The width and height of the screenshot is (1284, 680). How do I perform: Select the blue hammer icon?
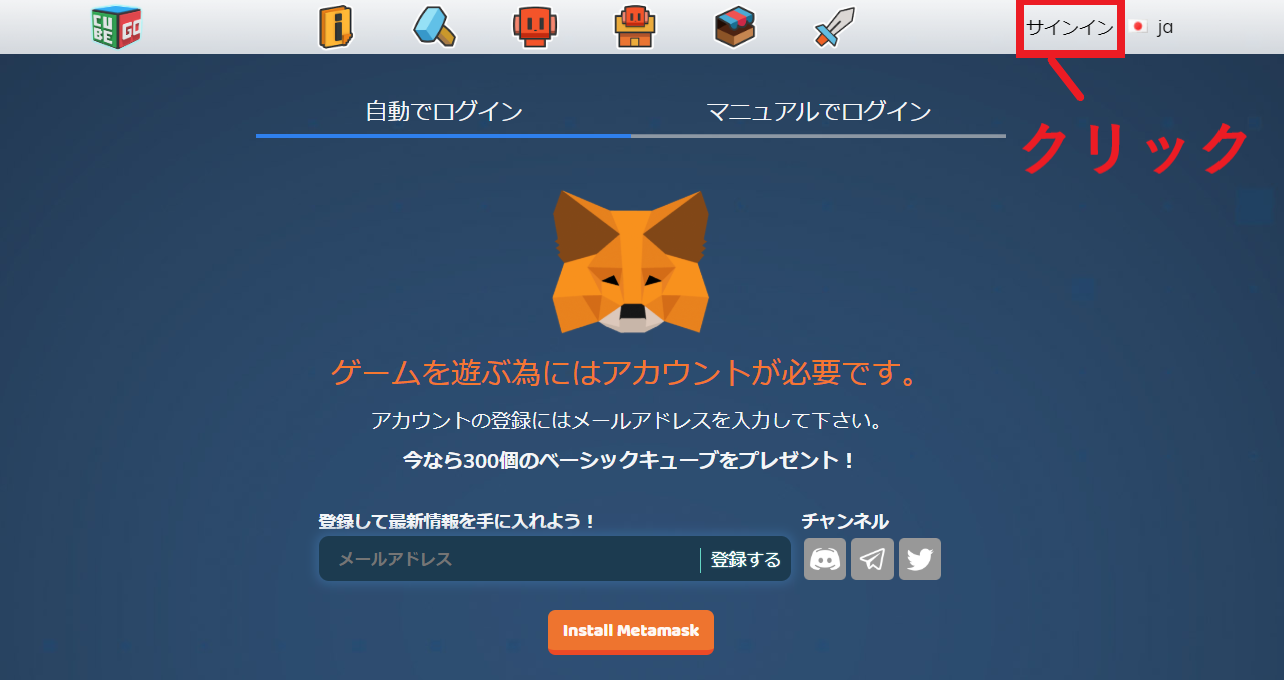[435, 27]
